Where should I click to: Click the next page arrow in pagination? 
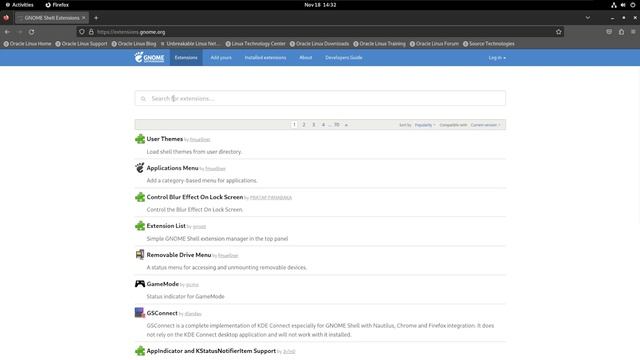(346, 125)
